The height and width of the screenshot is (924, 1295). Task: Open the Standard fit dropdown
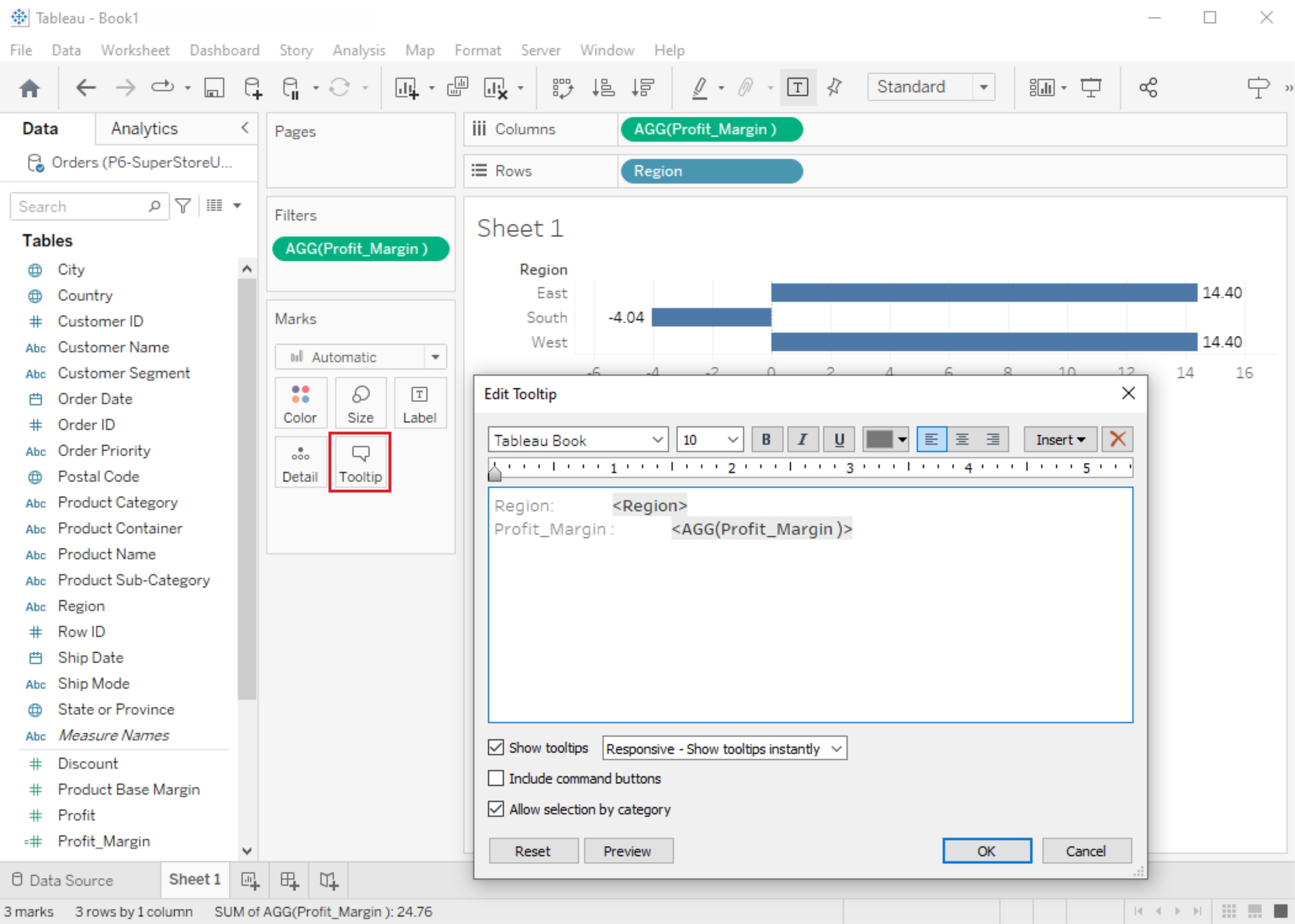(931, 87)
